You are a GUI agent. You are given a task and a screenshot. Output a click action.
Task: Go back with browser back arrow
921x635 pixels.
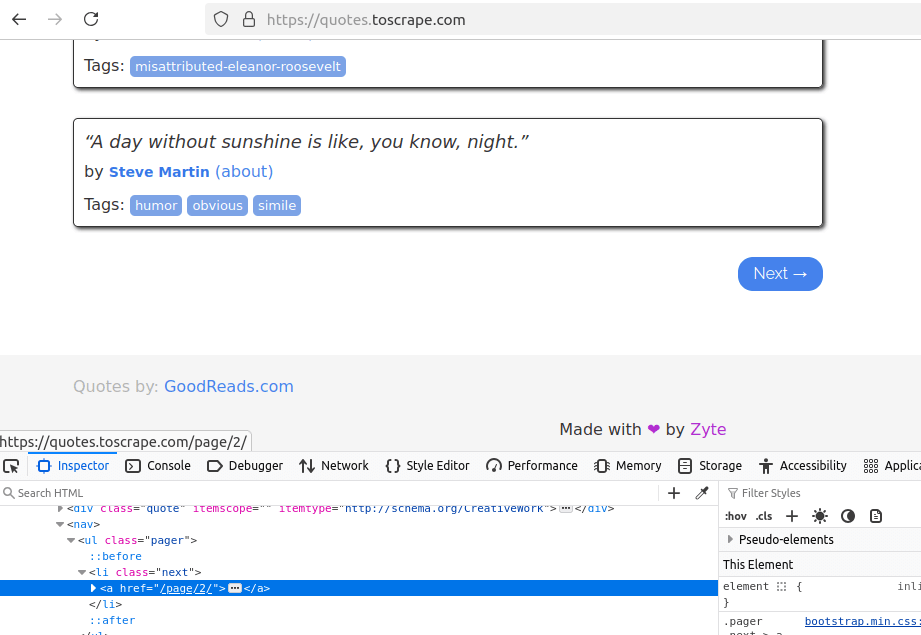point(19,19)
